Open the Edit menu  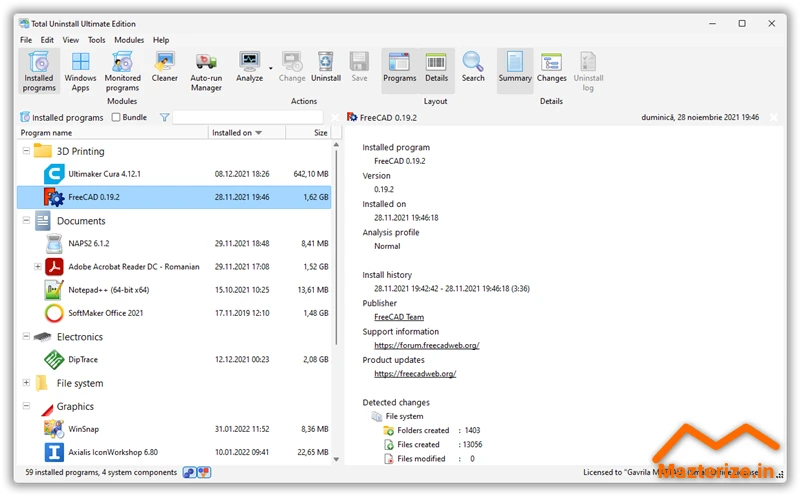coord(47,40)
